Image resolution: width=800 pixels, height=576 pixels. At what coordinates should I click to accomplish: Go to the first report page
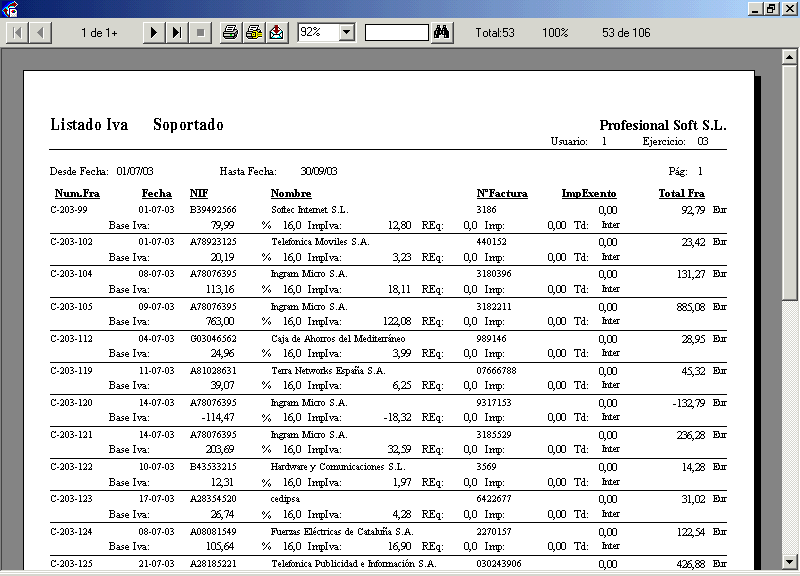17,33
